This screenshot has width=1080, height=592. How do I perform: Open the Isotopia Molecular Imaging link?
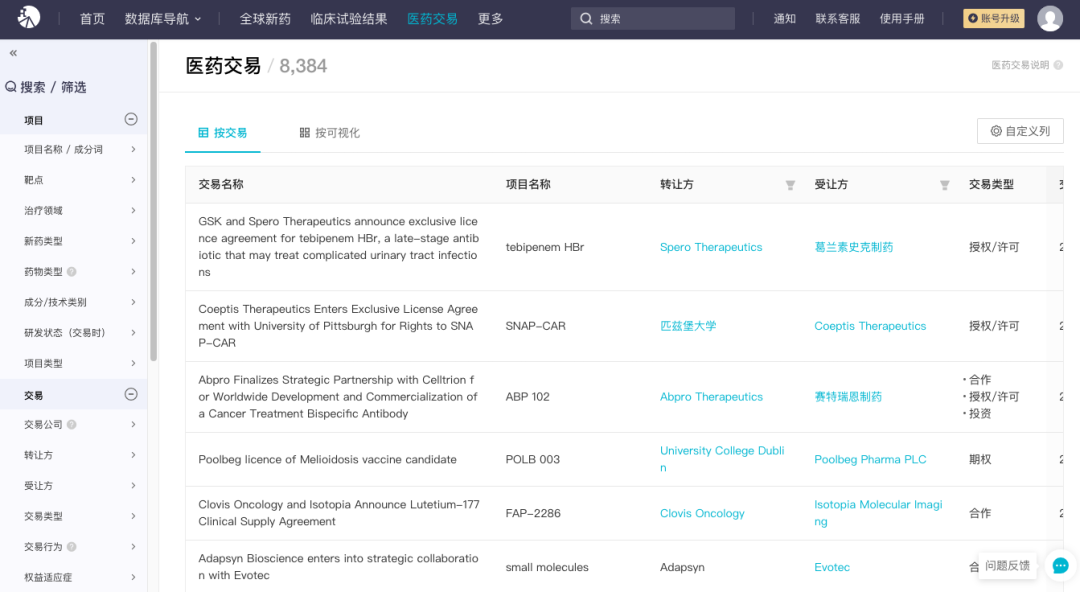pos(878,513)
